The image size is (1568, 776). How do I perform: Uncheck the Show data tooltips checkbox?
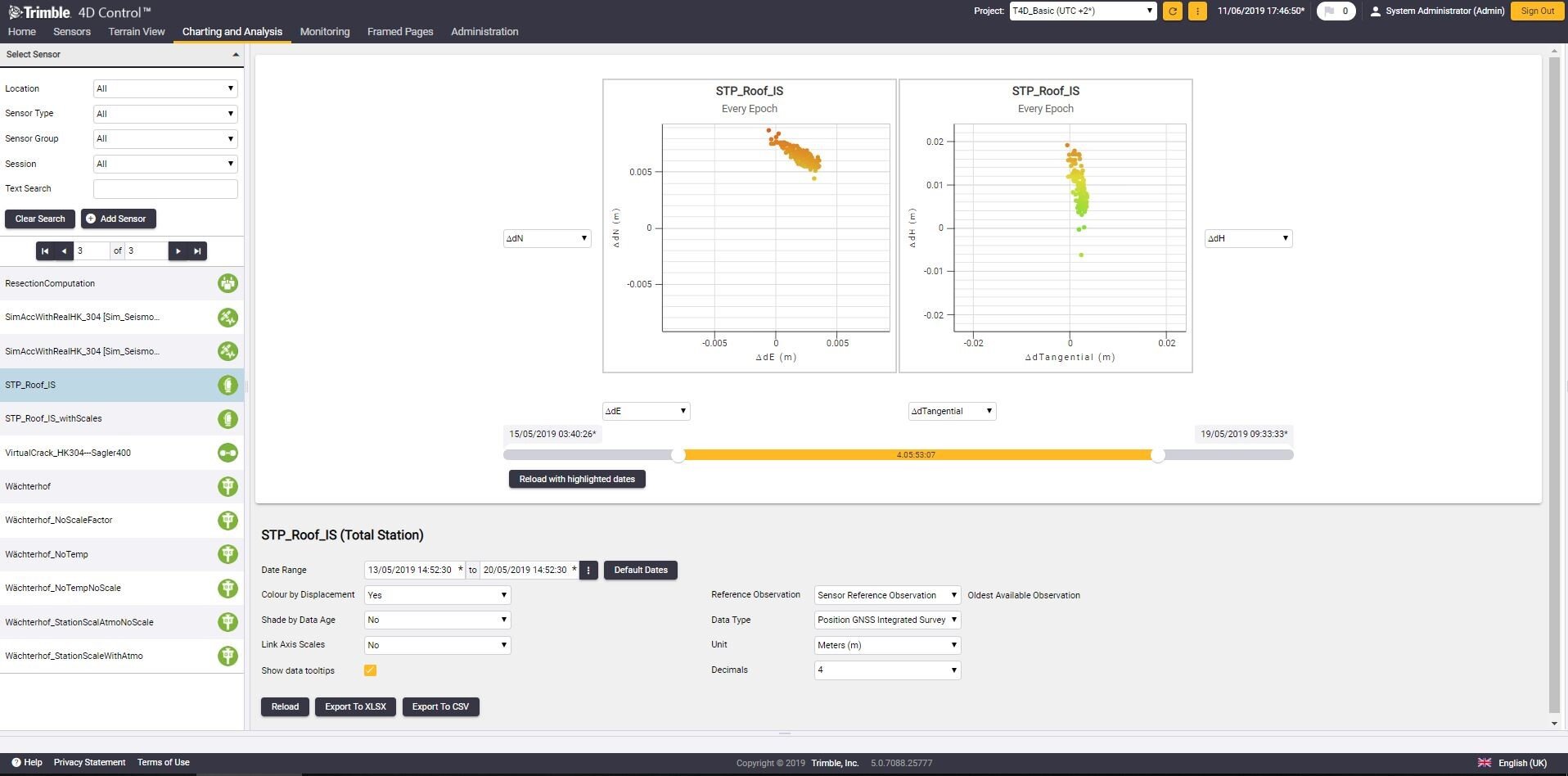pos(370,670)
